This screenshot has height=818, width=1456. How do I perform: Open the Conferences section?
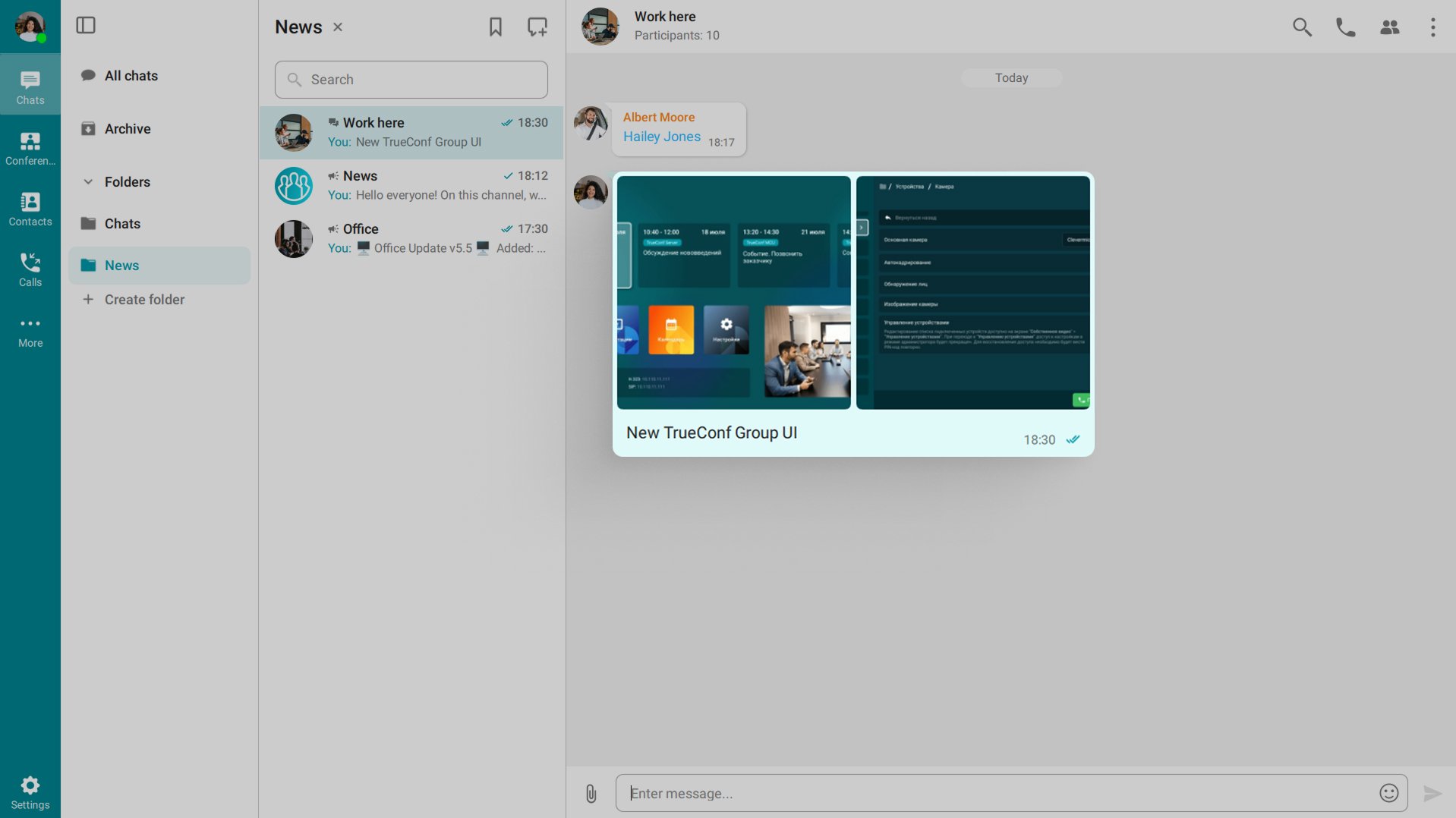(30, 149)
